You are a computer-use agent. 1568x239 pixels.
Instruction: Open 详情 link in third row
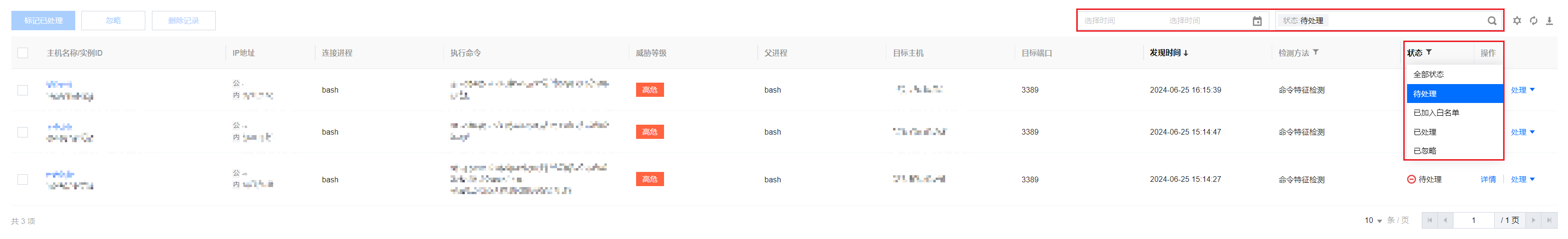tap(1488, 179)
